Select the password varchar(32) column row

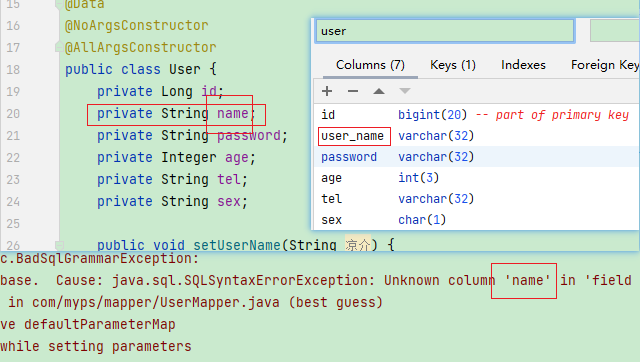point(476,157)
